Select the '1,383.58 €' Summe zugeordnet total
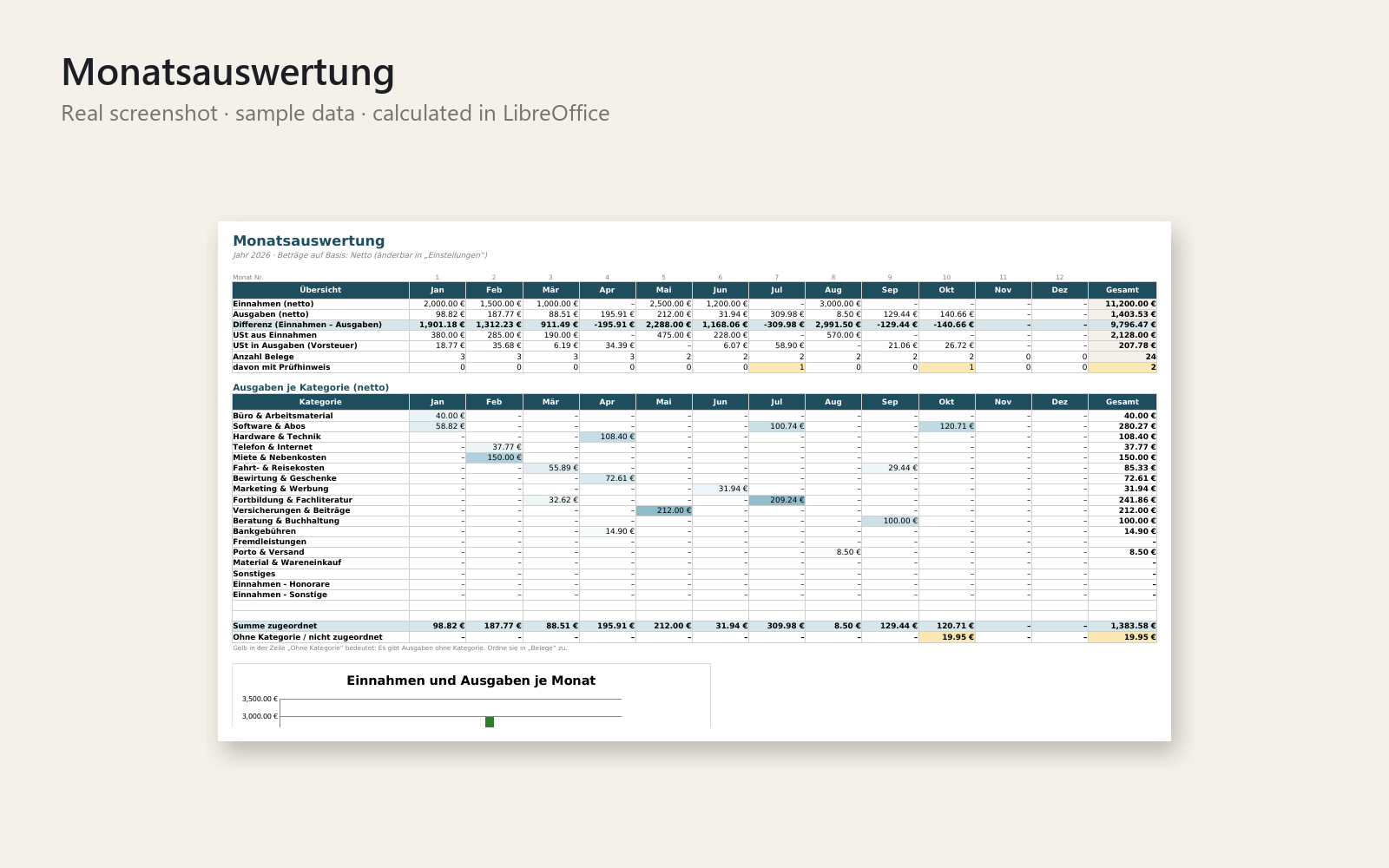 click(x=1122, y=626)
